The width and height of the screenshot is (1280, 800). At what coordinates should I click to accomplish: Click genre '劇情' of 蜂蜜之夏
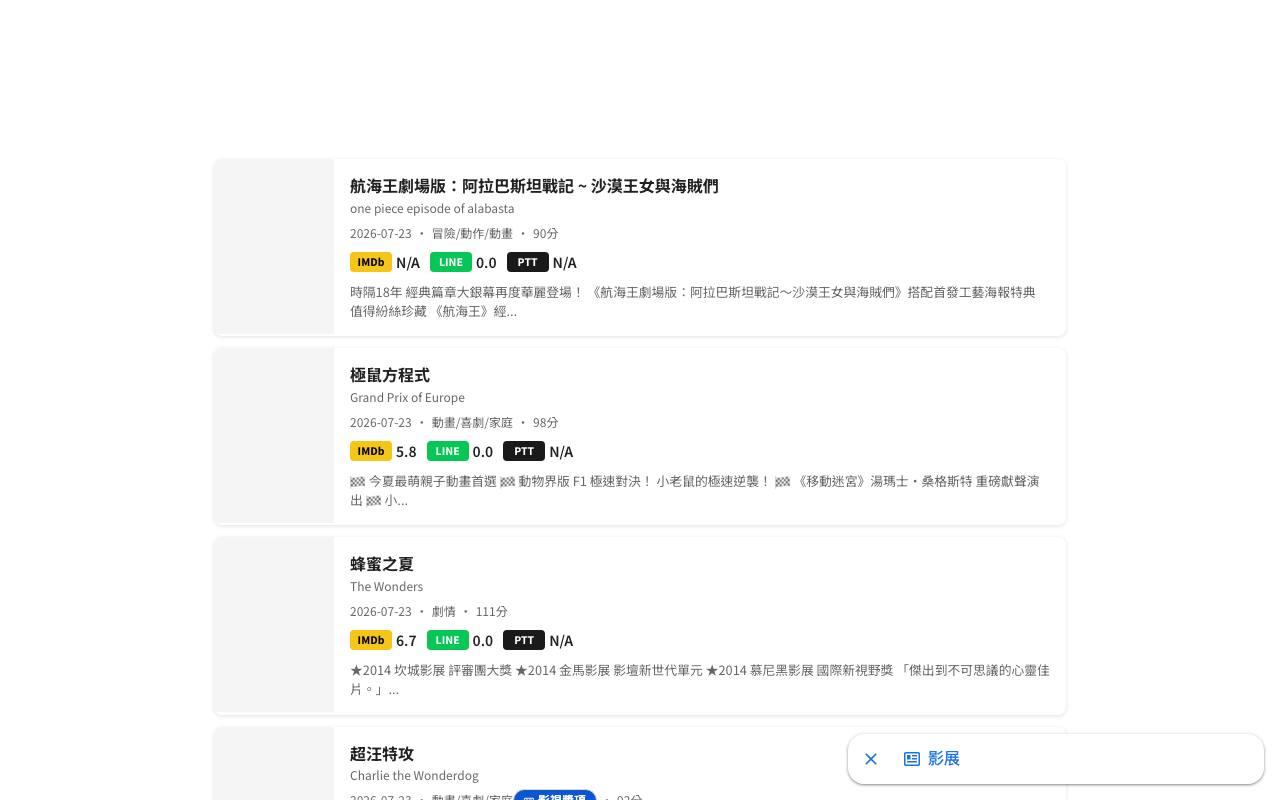coord(444,612)
